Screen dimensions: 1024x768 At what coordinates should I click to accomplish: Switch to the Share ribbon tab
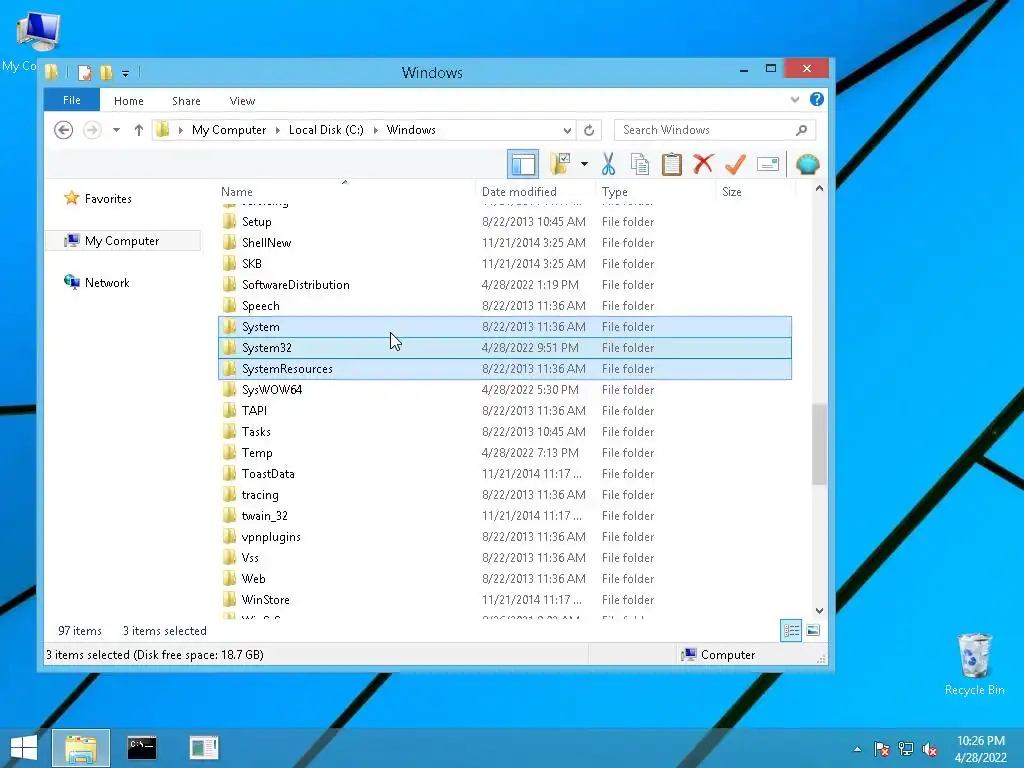click(186, 101)
